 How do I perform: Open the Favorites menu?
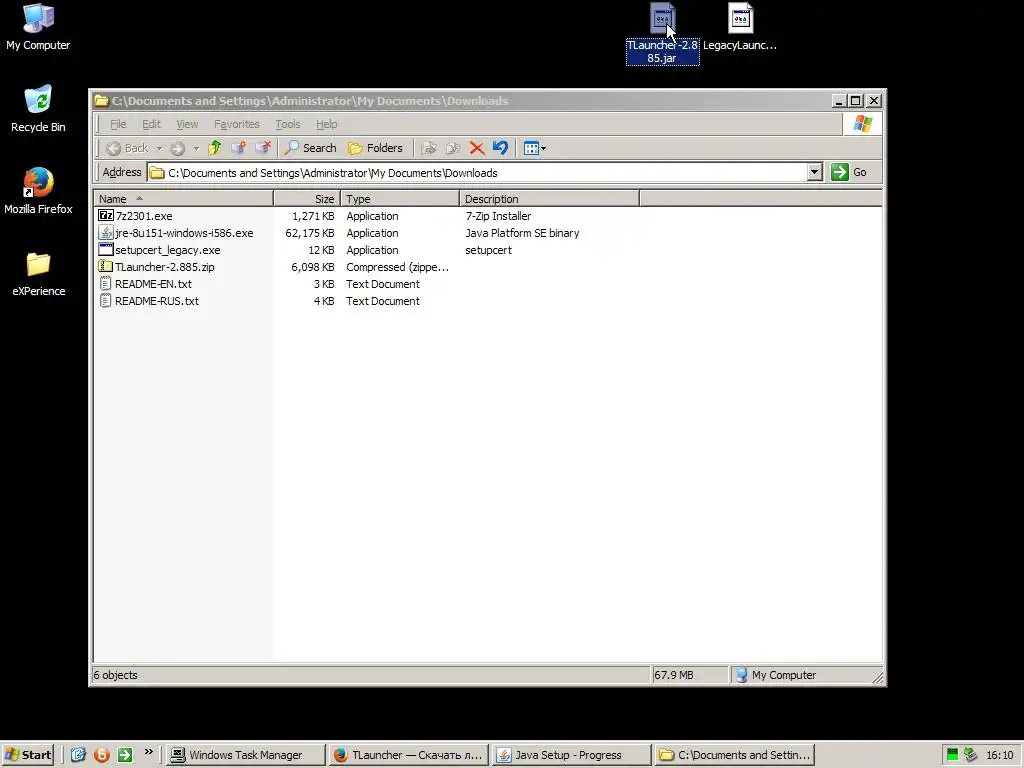click(236, 124)
